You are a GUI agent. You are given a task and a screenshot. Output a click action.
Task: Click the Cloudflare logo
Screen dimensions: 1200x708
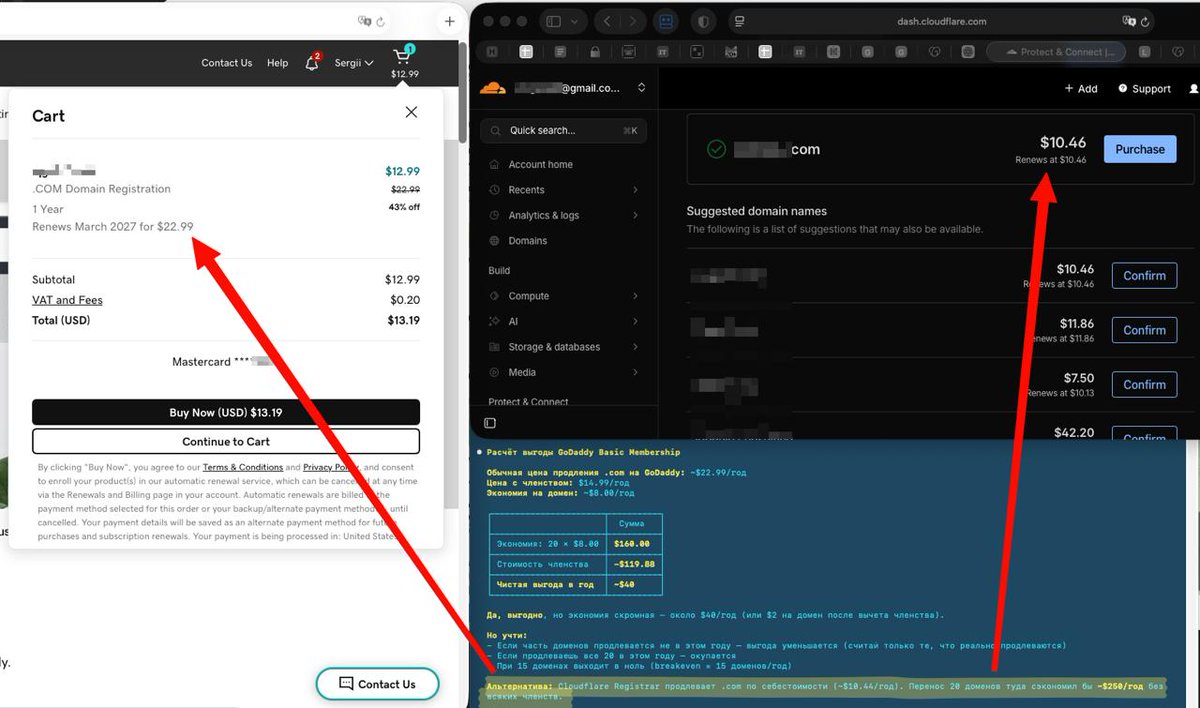coord(493,88)
